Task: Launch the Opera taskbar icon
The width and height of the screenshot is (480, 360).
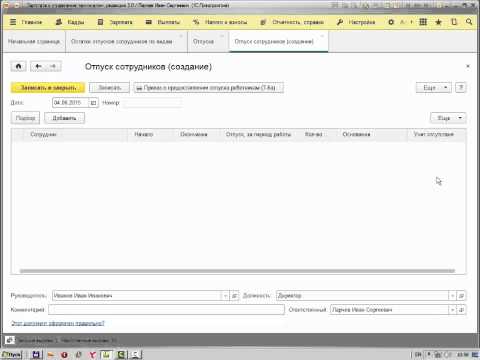Action: [64, 355]
